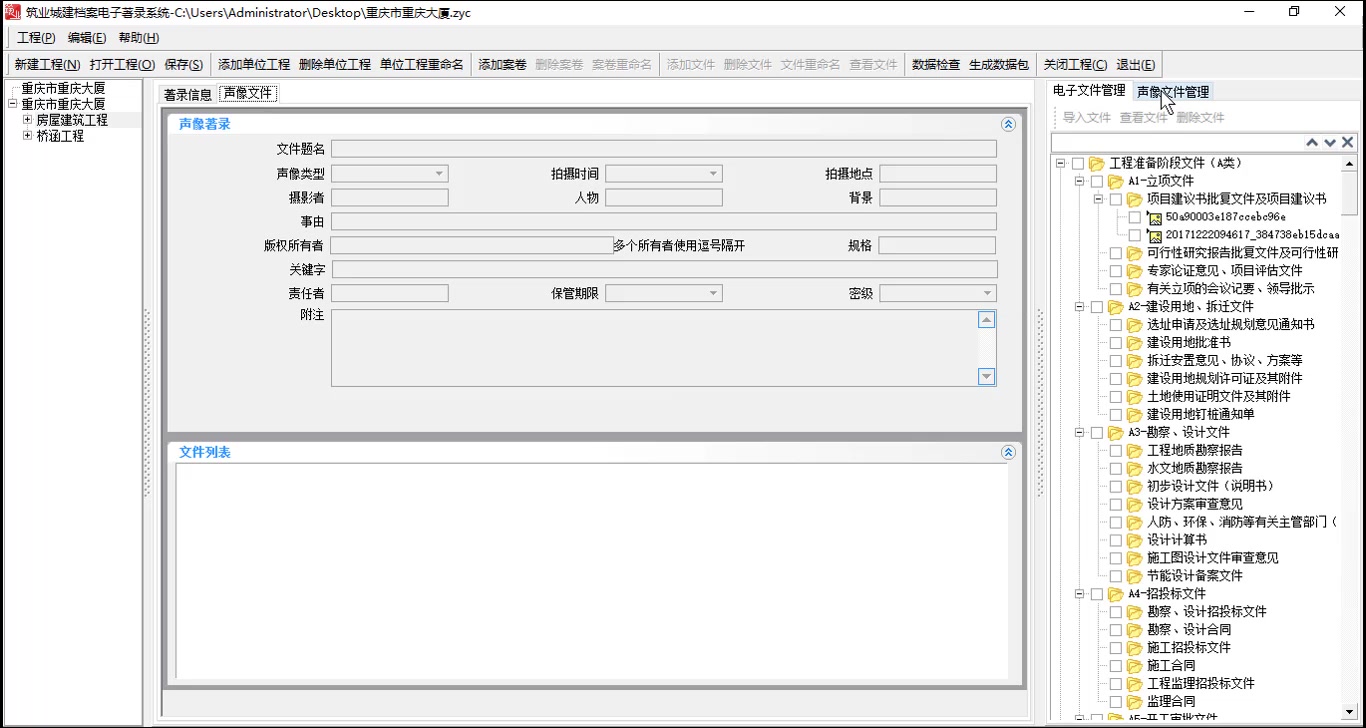Image resolution: width=1366 pixels, height=728 pixels.
Task: Click the 关闭工程(C) toolbar button
Action: tap(1075, 64)
